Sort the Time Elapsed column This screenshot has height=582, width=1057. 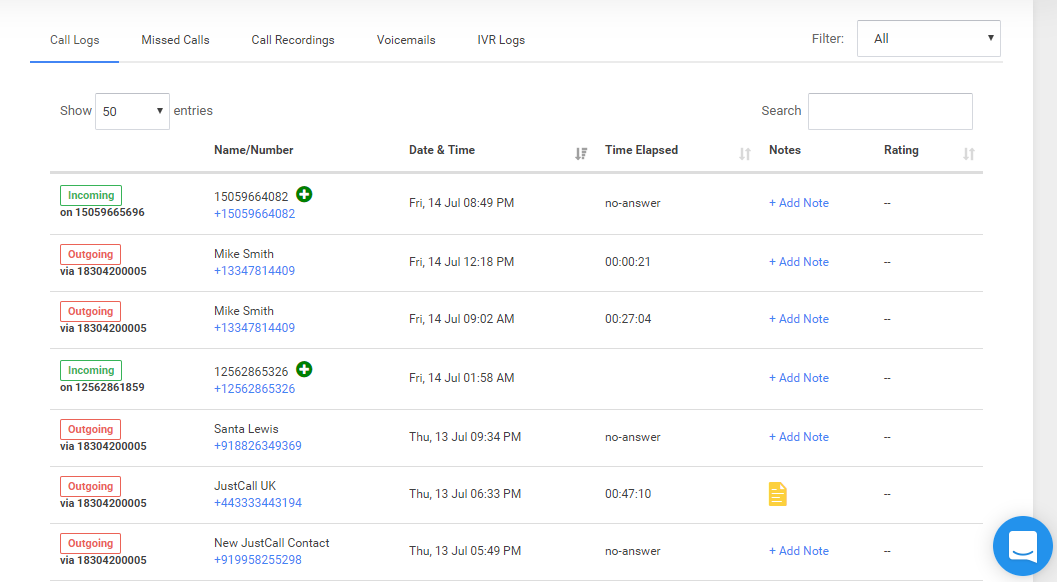(744, 153)
